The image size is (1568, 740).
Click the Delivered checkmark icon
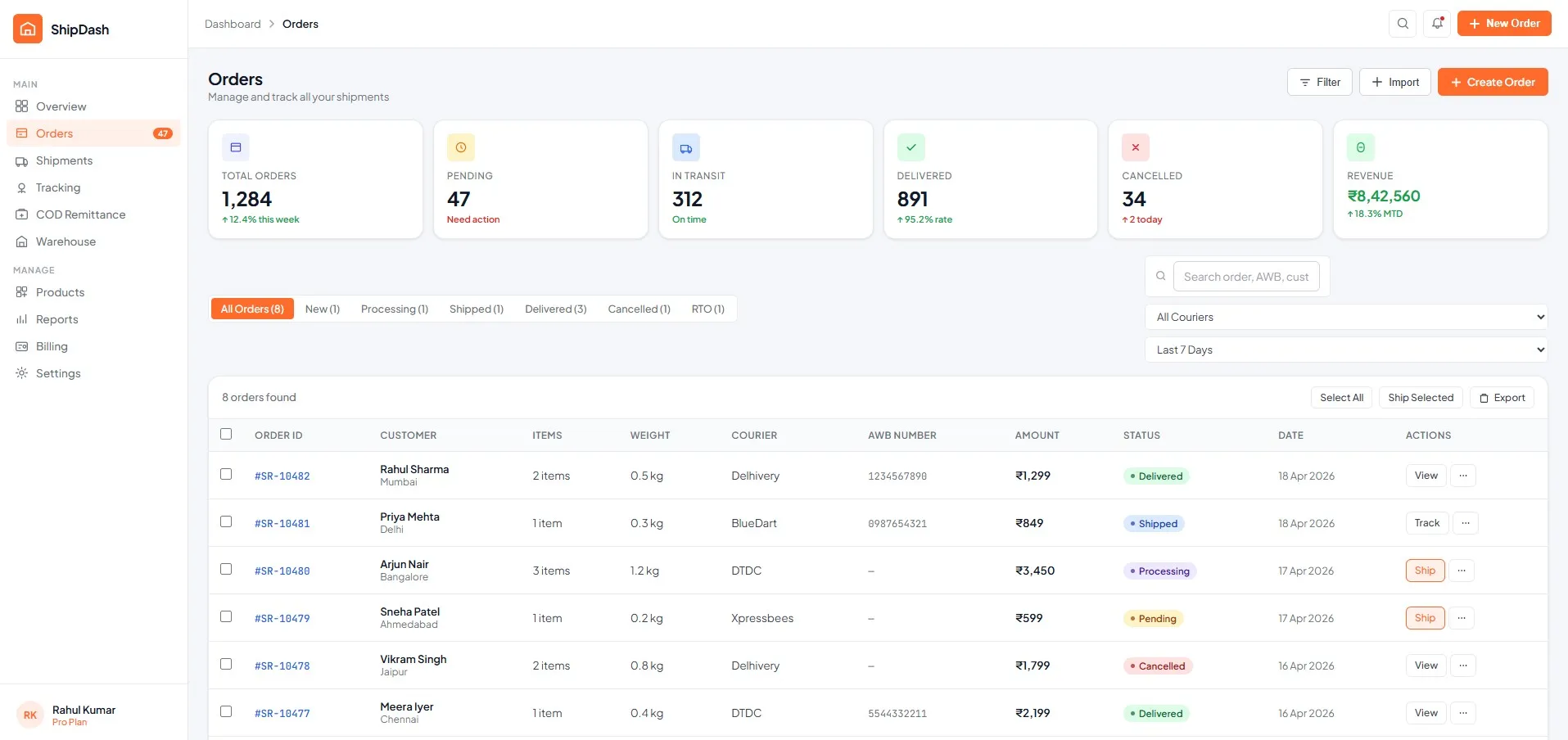911,147
